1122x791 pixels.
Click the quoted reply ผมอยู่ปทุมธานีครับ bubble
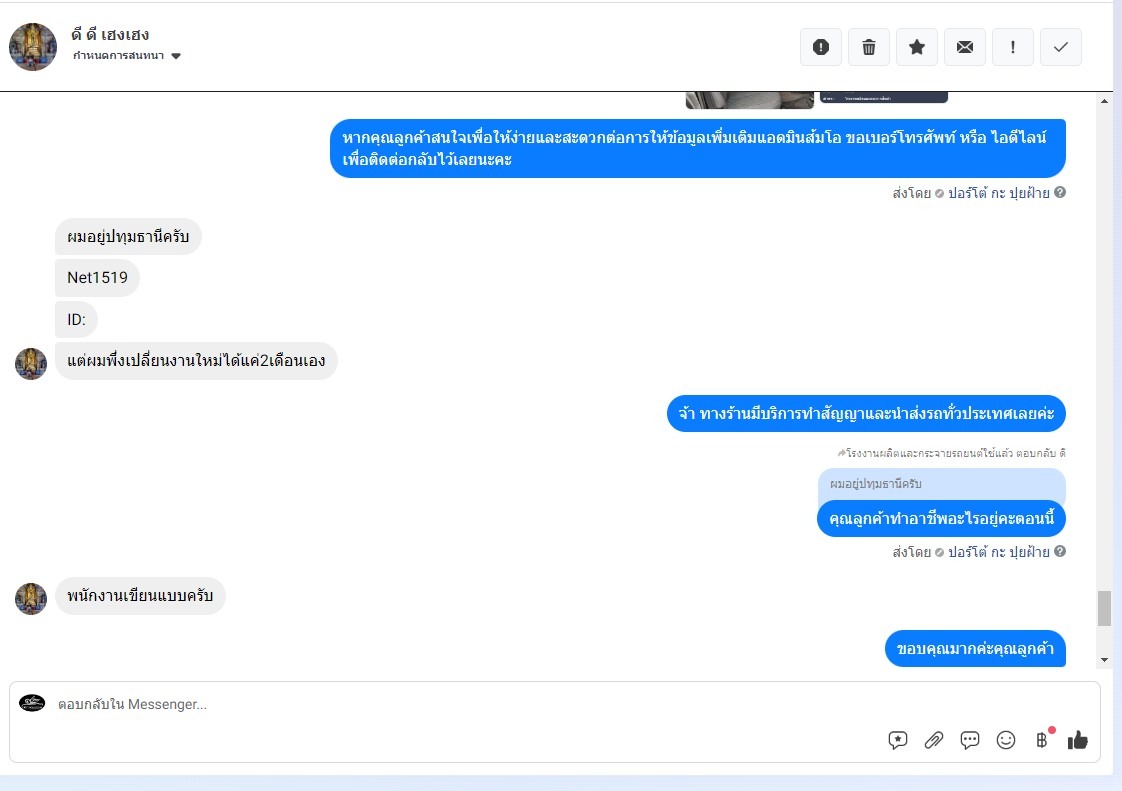(942, 485)
